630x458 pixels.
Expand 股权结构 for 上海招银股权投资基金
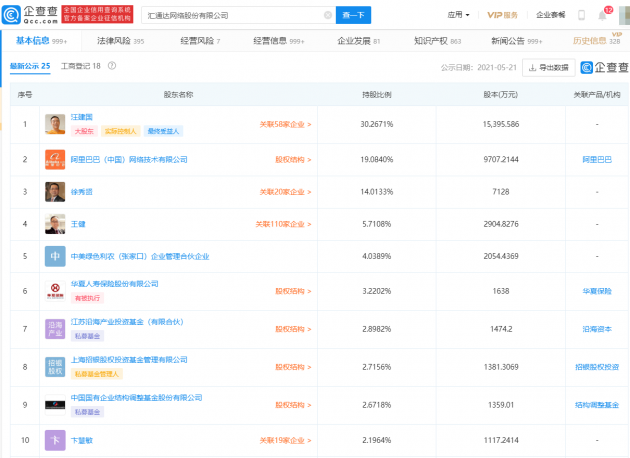point(293,367)
